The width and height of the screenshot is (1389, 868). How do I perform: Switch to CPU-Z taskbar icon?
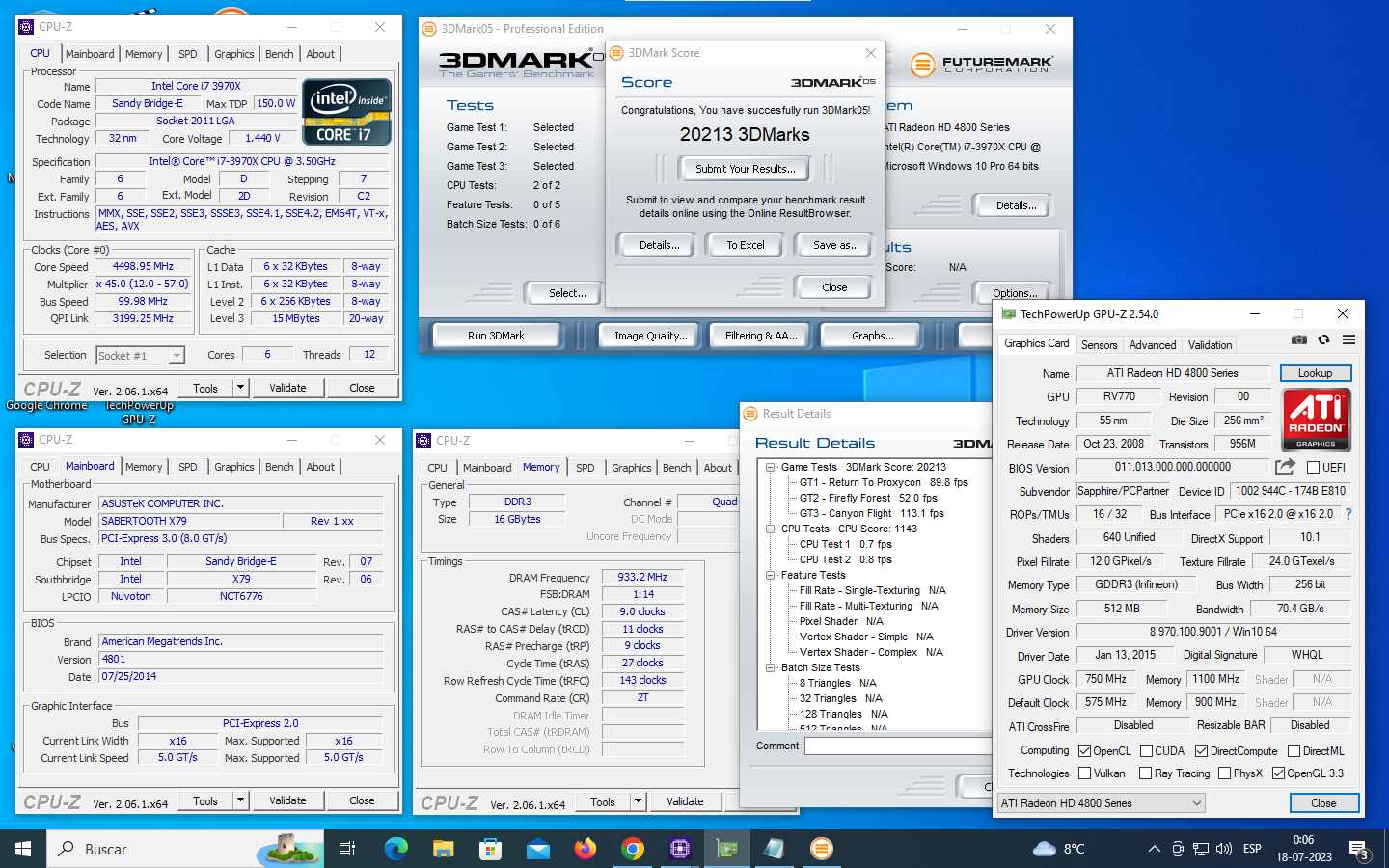coord(680,849)
